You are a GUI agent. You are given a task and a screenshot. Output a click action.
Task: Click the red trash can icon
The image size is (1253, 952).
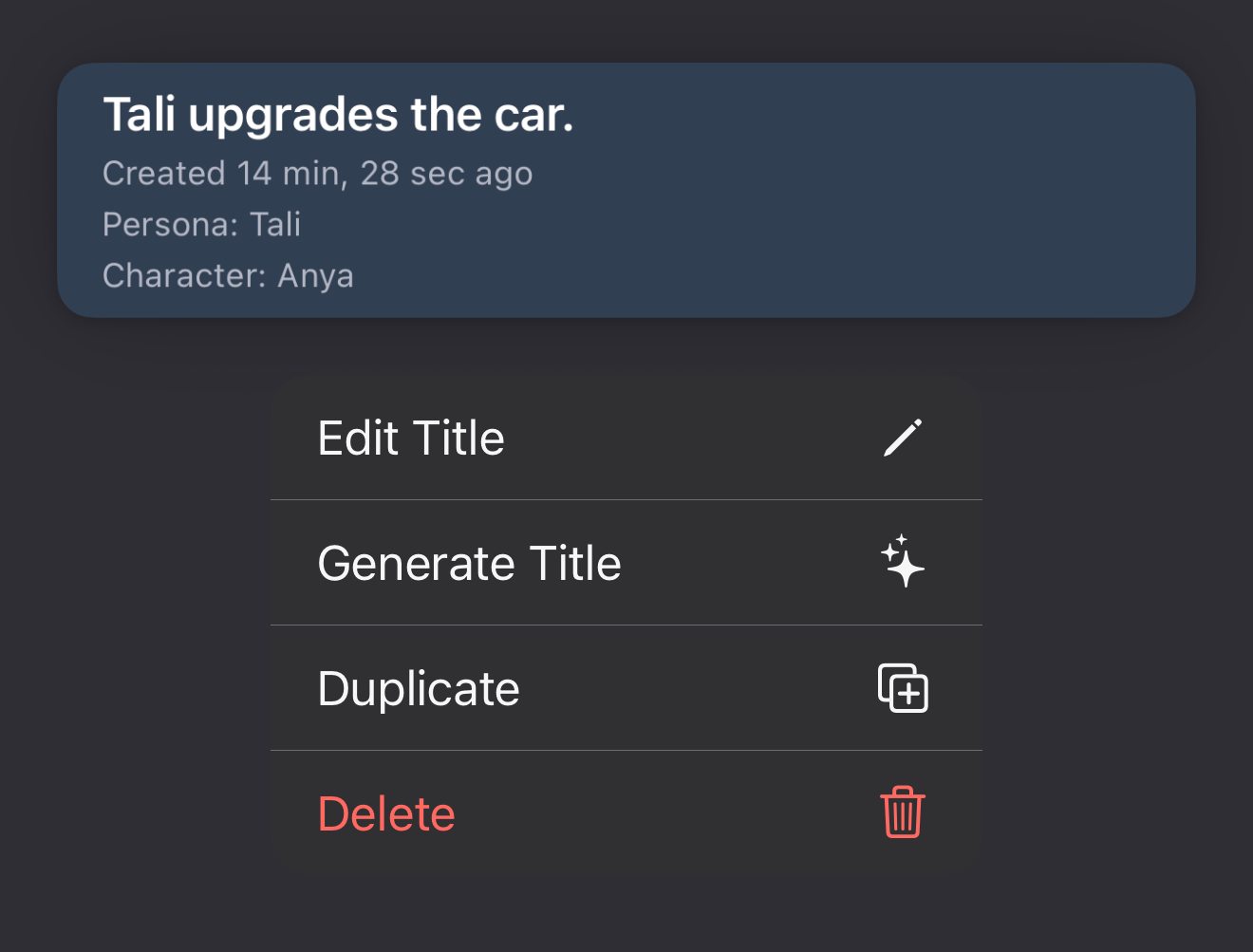click(x=903, y=812)
